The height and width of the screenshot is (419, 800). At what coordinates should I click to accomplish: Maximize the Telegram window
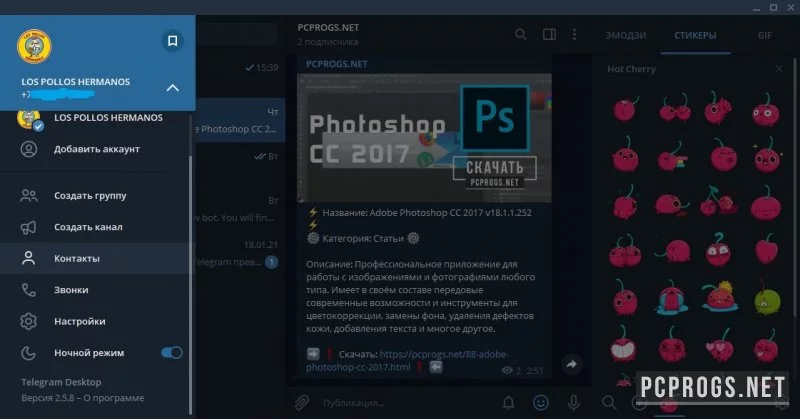(x=773, y=7)
